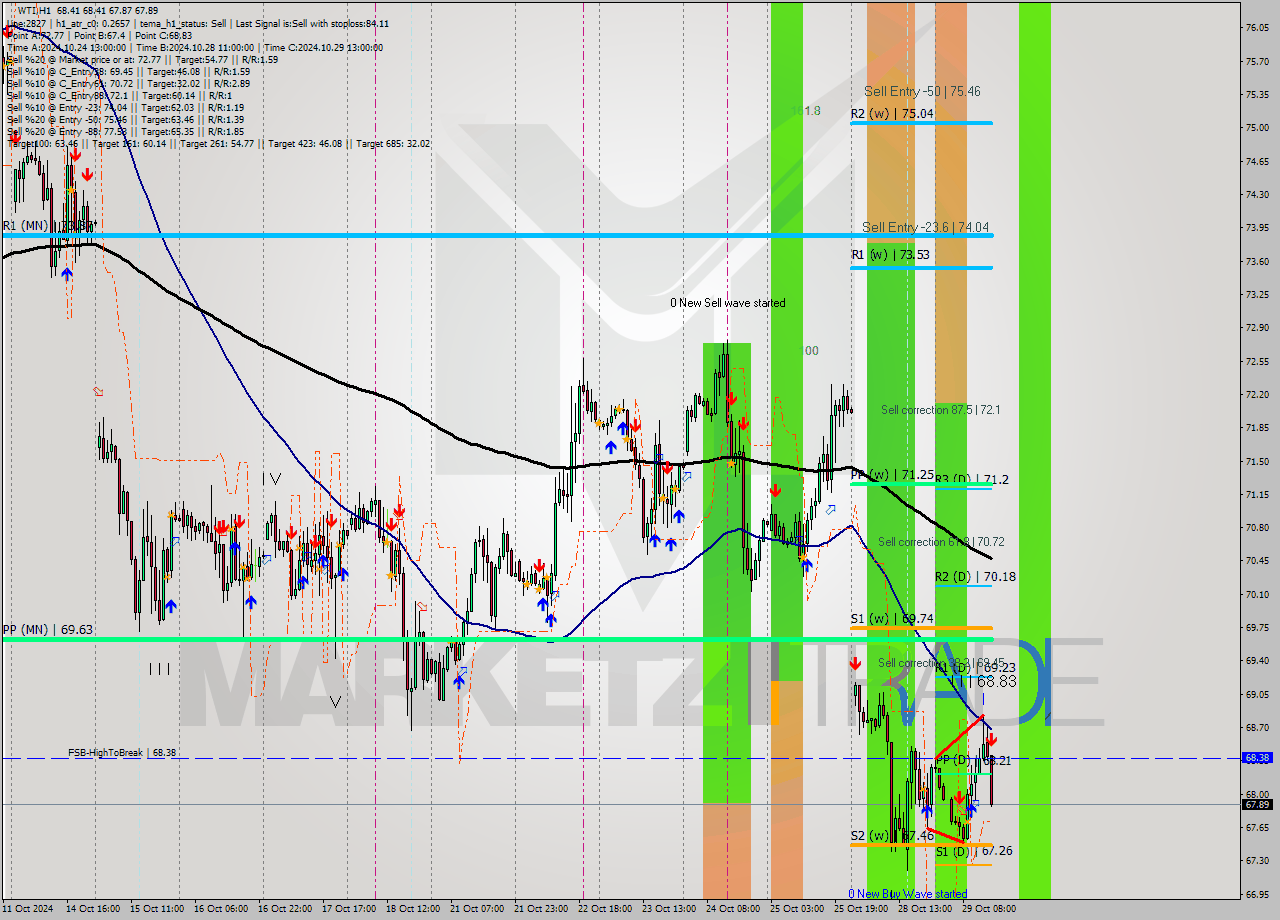Click the 'S1 (w) | 69.74' label
Screen dimensions: 1280x920
(892, 619)
